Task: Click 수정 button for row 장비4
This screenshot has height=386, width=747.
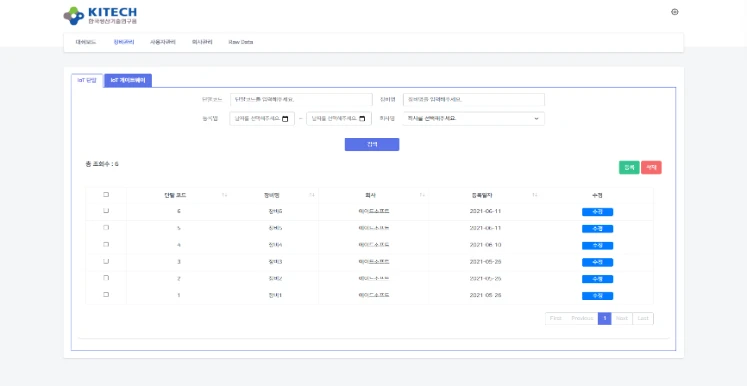Action: point(597,245)
